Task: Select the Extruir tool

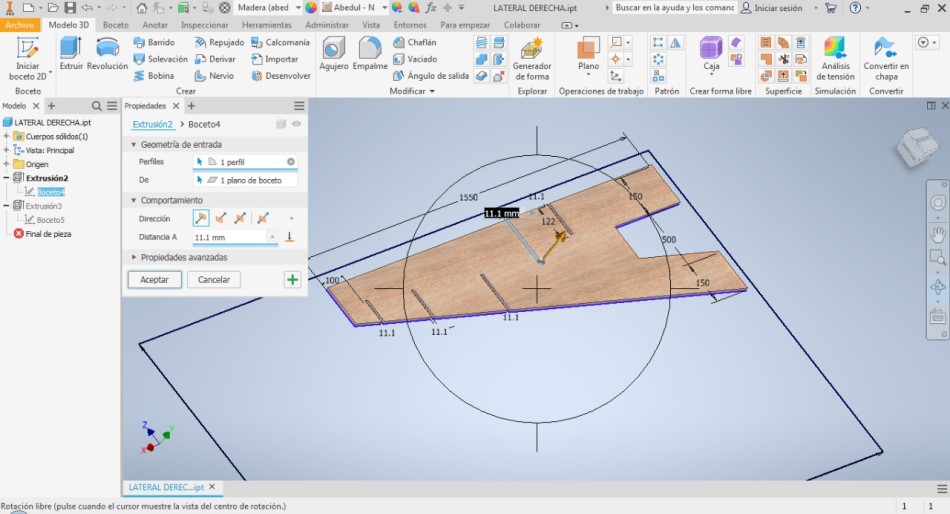Action: click(71, 53)
